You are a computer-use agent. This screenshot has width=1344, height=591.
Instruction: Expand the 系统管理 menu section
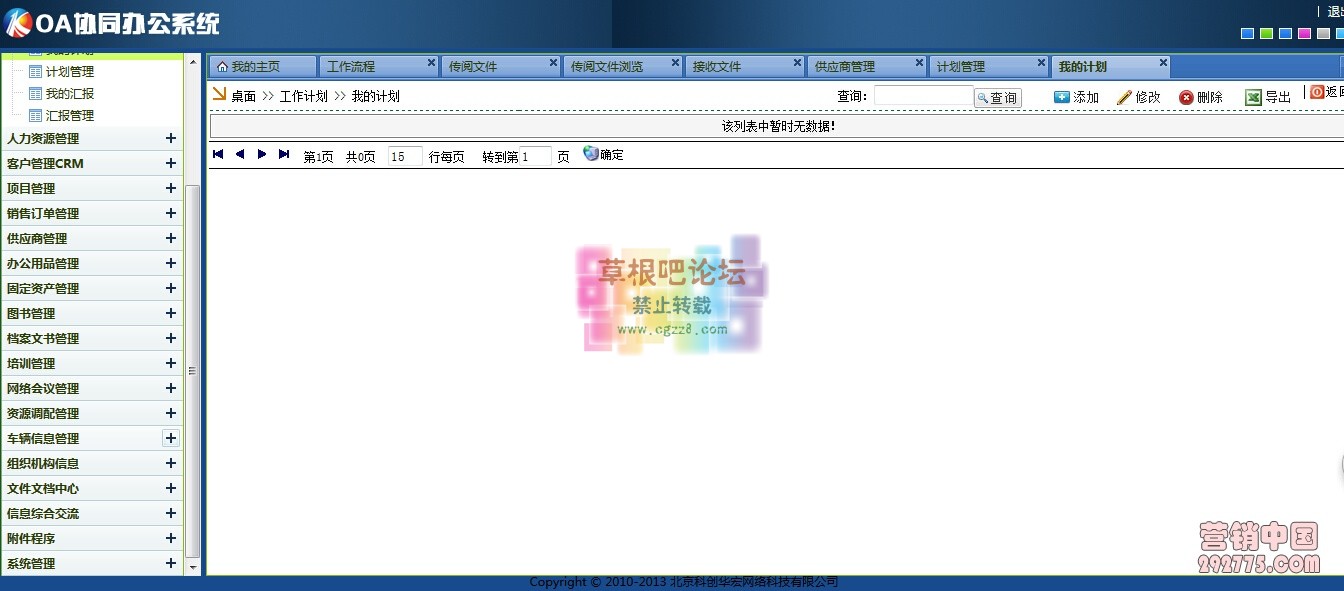tap(171, 563)
